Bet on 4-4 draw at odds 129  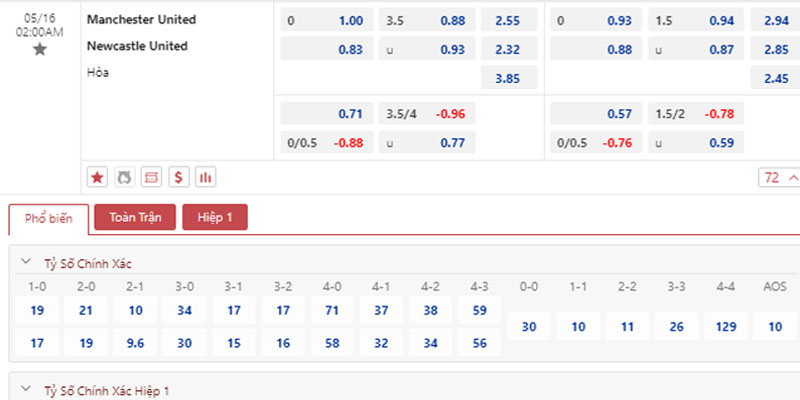pos(726,327)
